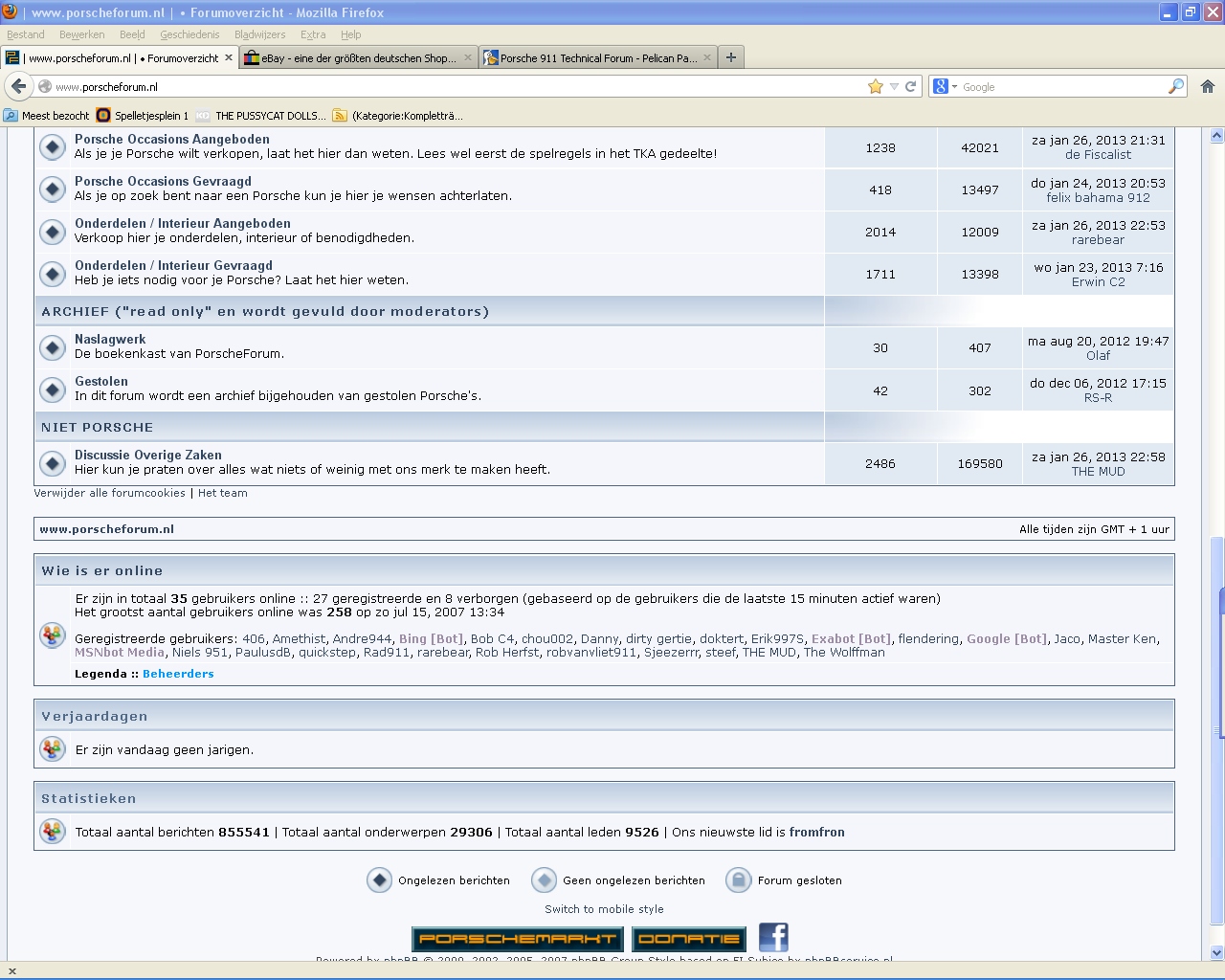Screen dimensions: 1225x980
Task: Open the Bladwijzers menu
Action: tap(259, 34)
